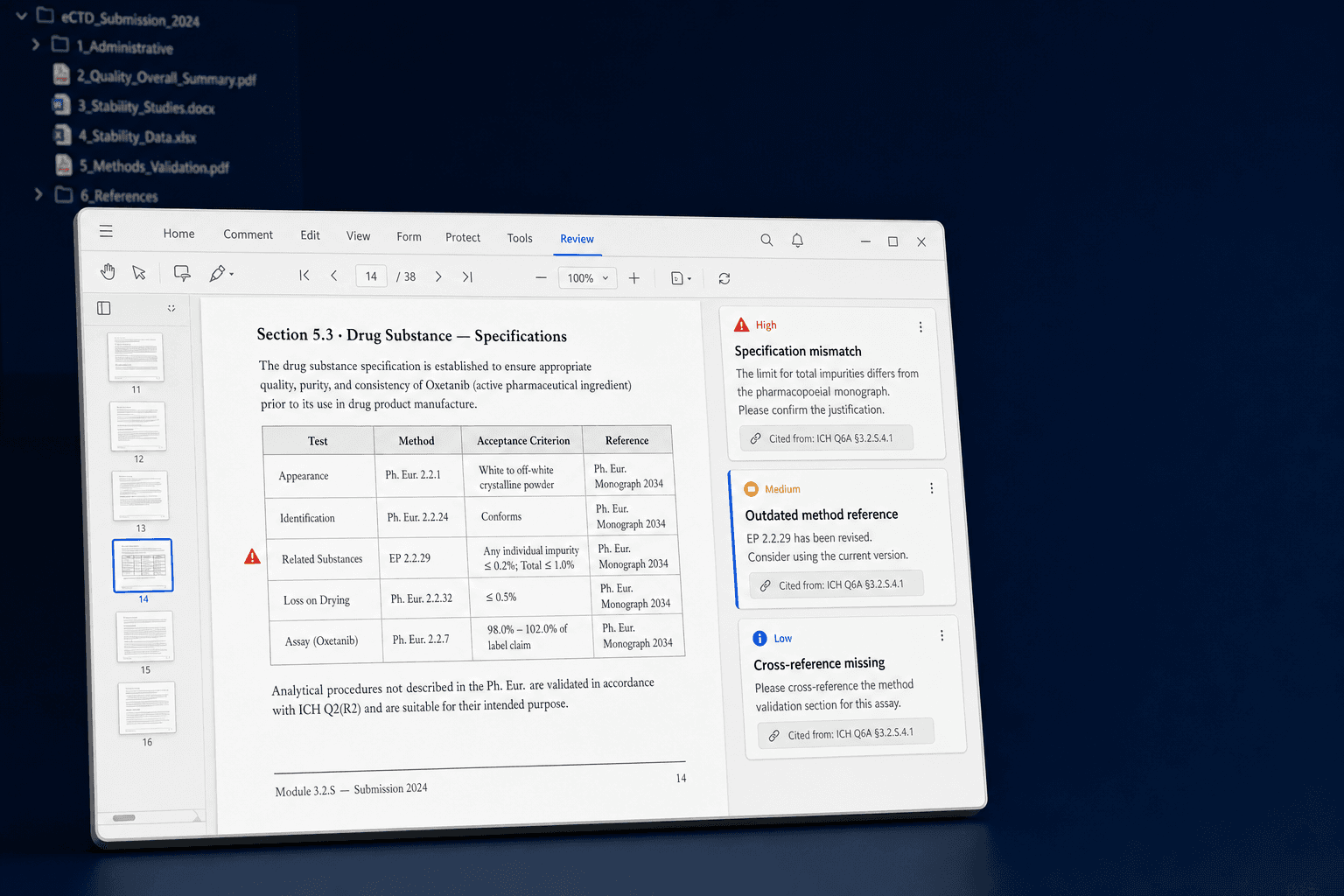Open the Comment tab

click(x=248, y=234)
